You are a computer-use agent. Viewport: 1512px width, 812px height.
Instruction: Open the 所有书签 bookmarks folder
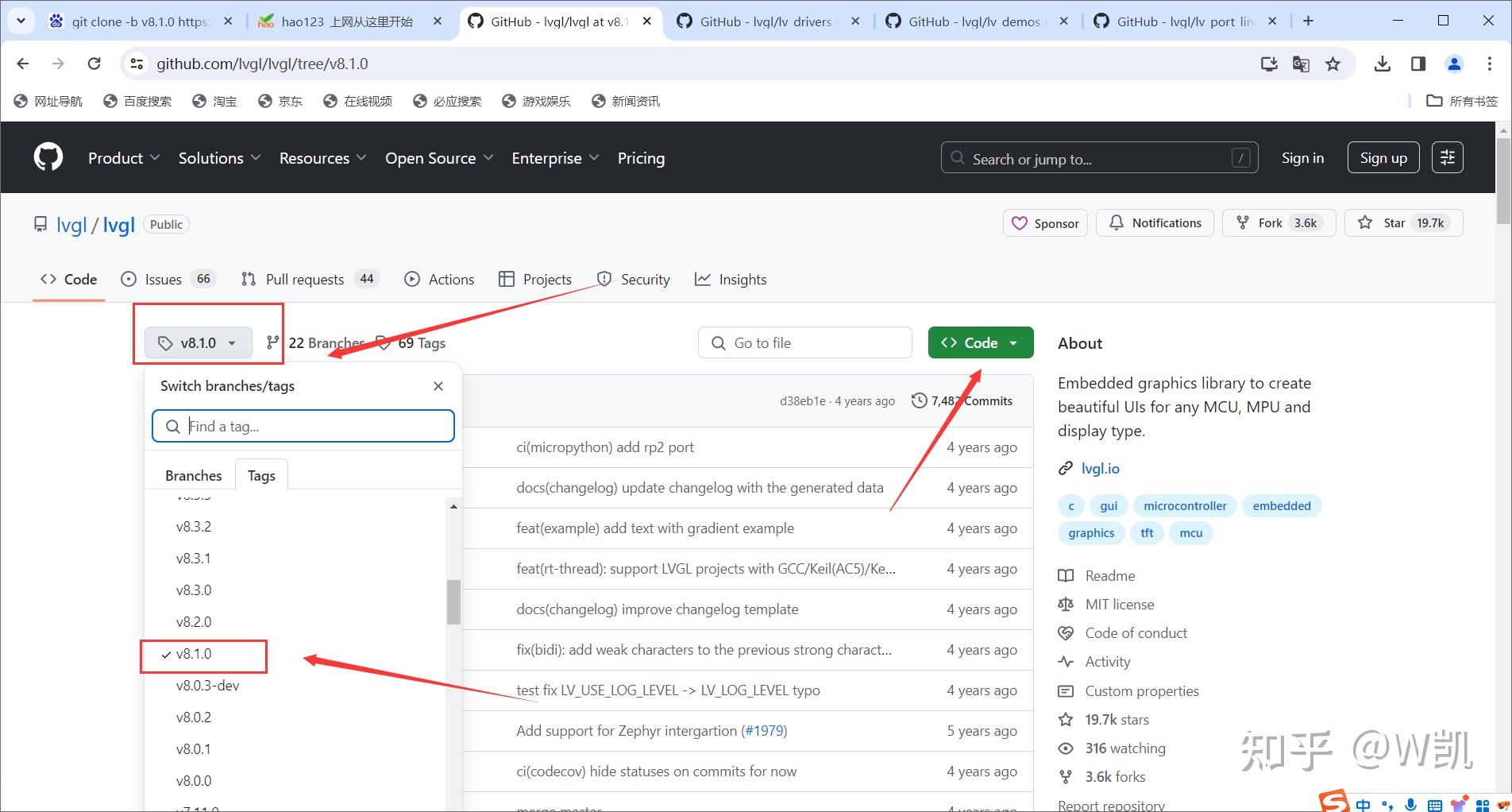1462,101
